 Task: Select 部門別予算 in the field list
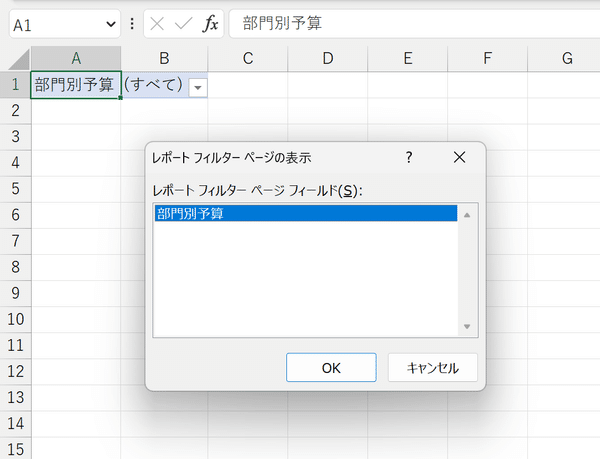(x=306, y=213)
